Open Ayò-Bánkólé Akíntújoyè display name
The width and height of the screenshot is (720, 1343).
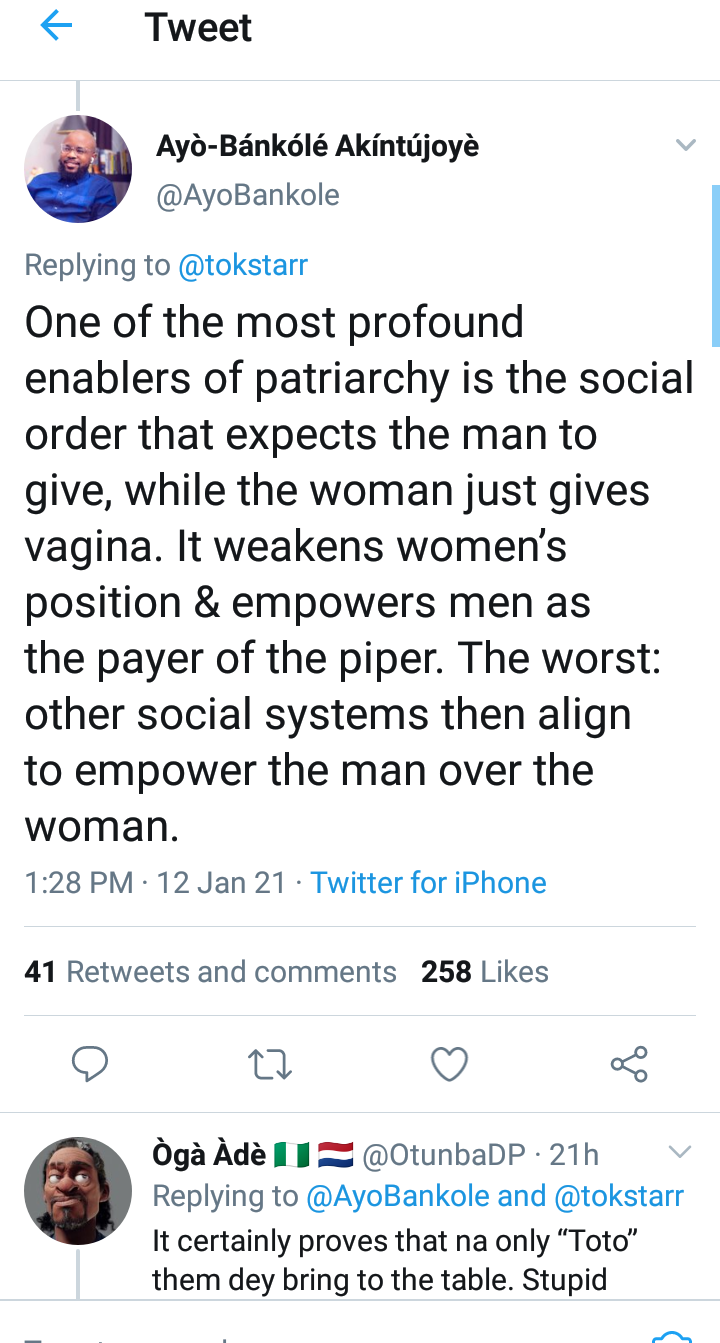318,146
